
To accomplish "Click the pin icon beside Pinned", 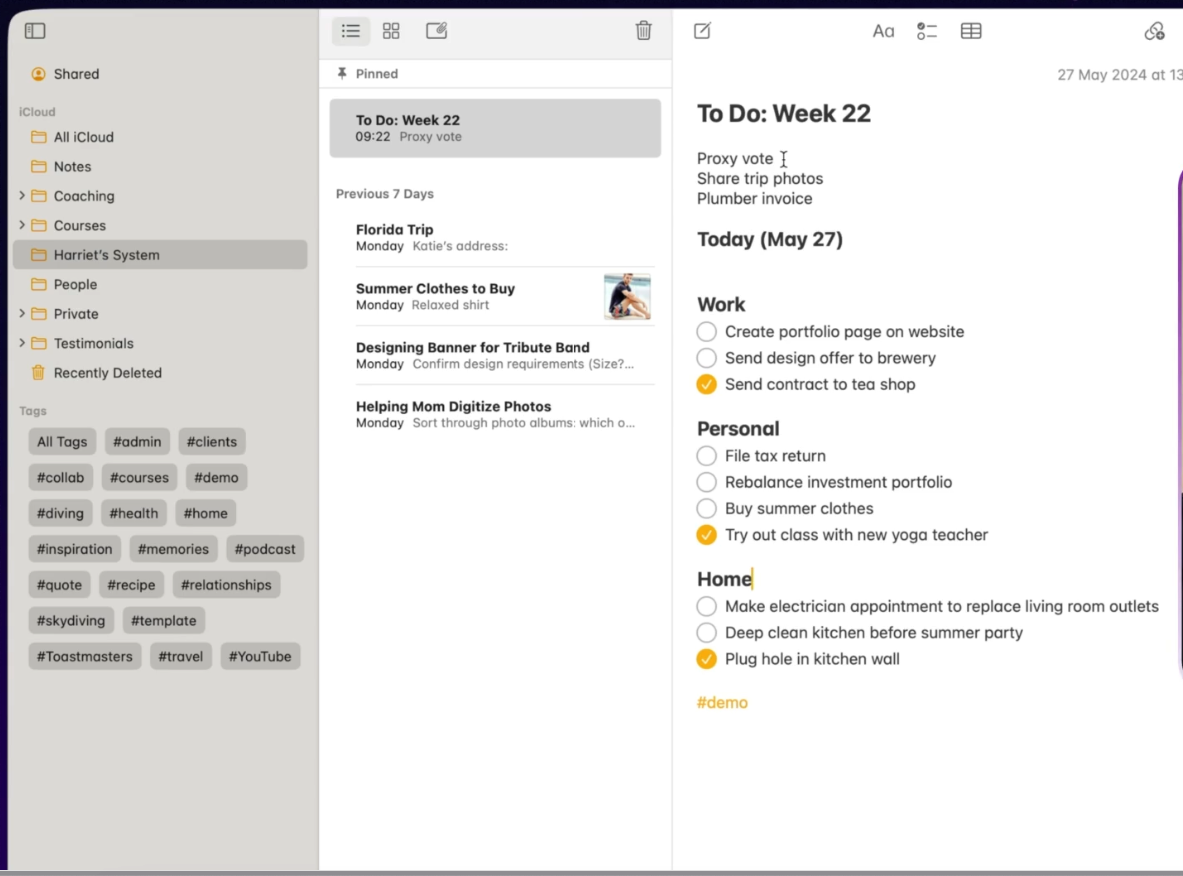I will (x=342, y=73).
